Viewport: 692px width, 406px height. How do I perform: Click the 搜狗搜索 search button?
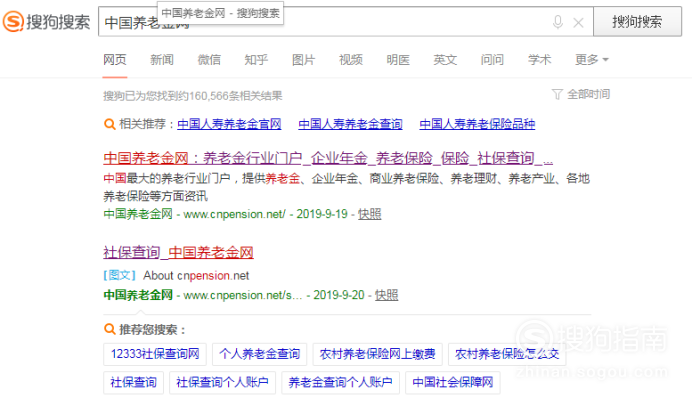pos(637,21)
